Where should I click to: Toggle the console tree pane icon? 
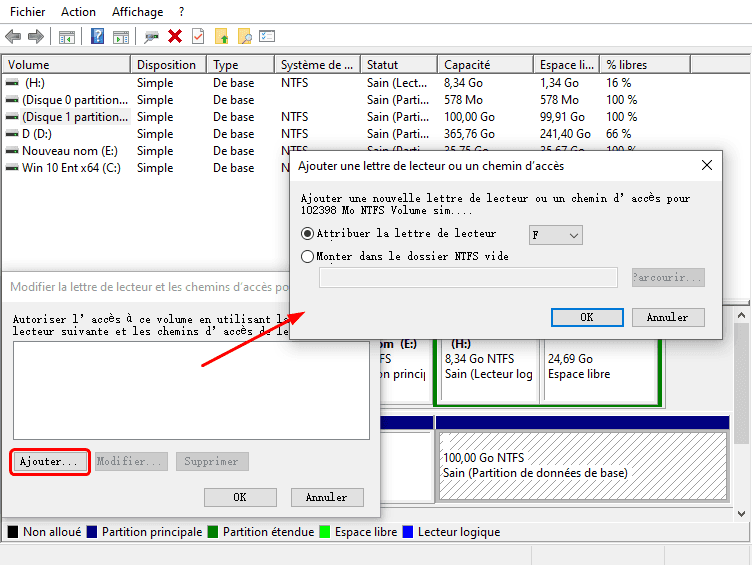(67, 36)
